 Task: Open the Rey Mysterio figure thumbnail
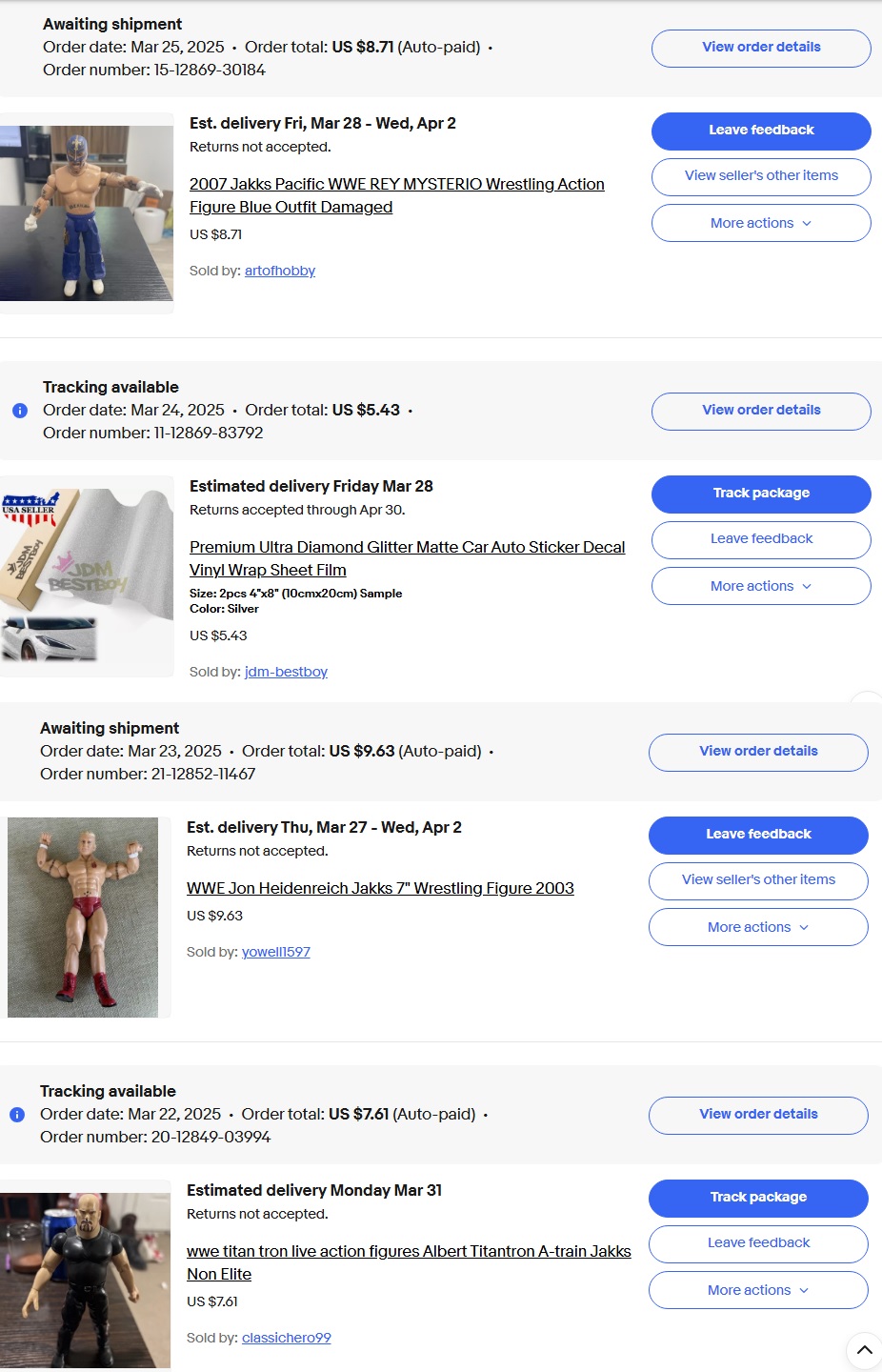click(87, 213)
